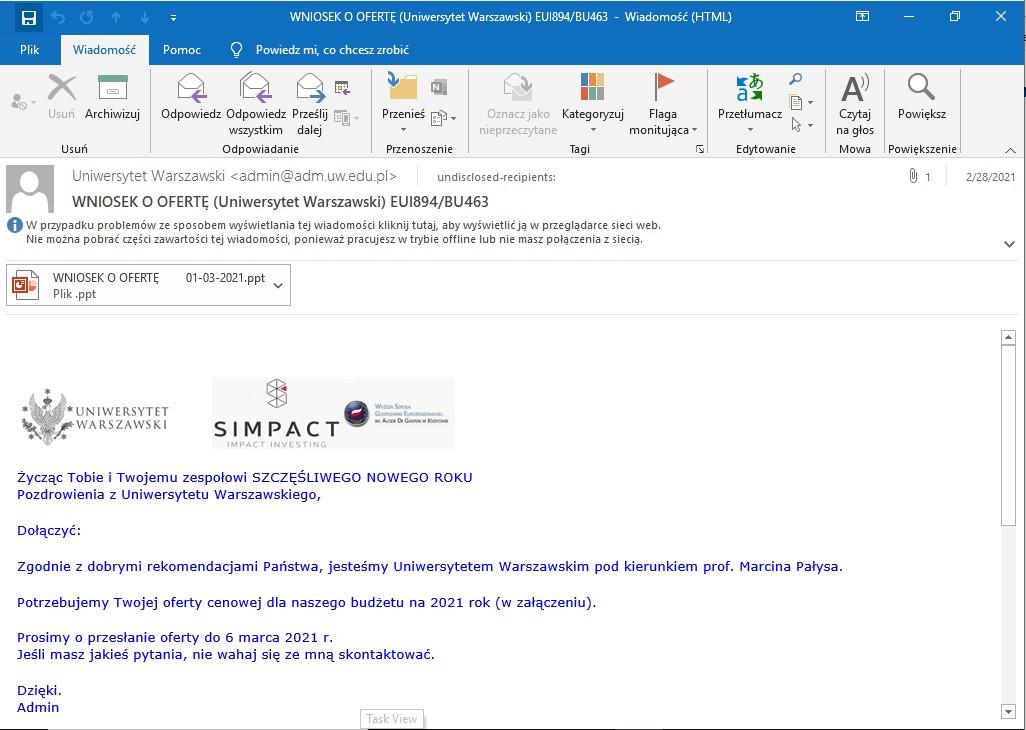This screenshot has width=1026, height=730.
Task: Collapse the ribbon with the caret
Action: (x=1009, y=150)
